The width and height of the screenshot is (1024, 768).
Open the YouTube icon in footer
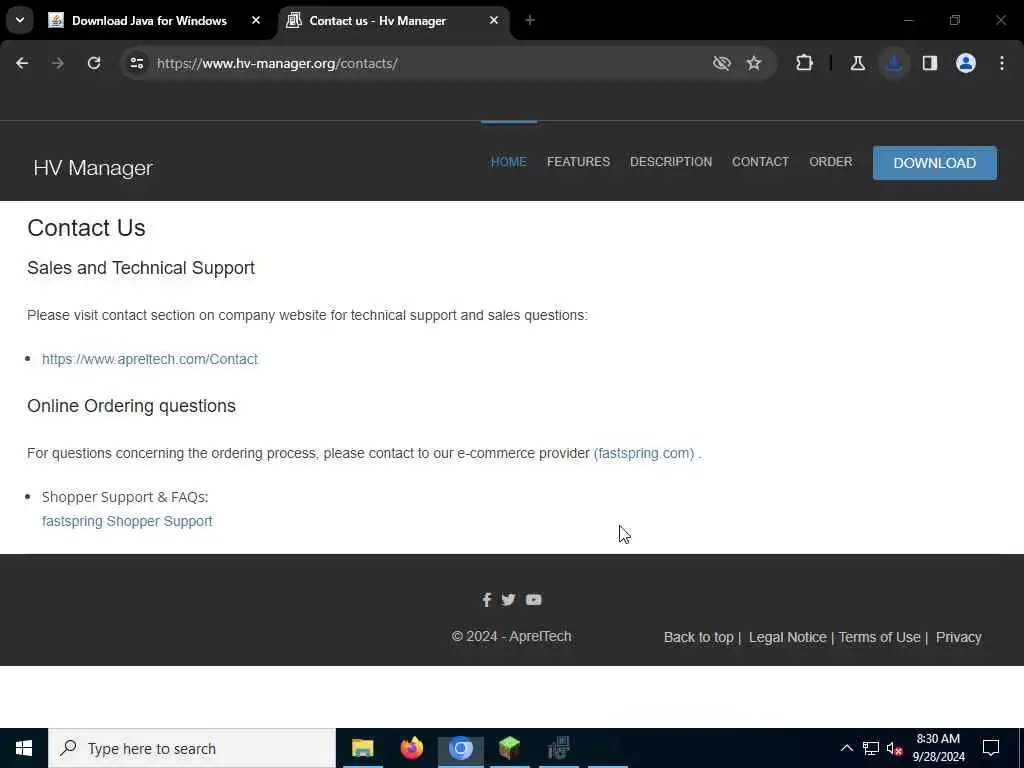tap(534, 600)
